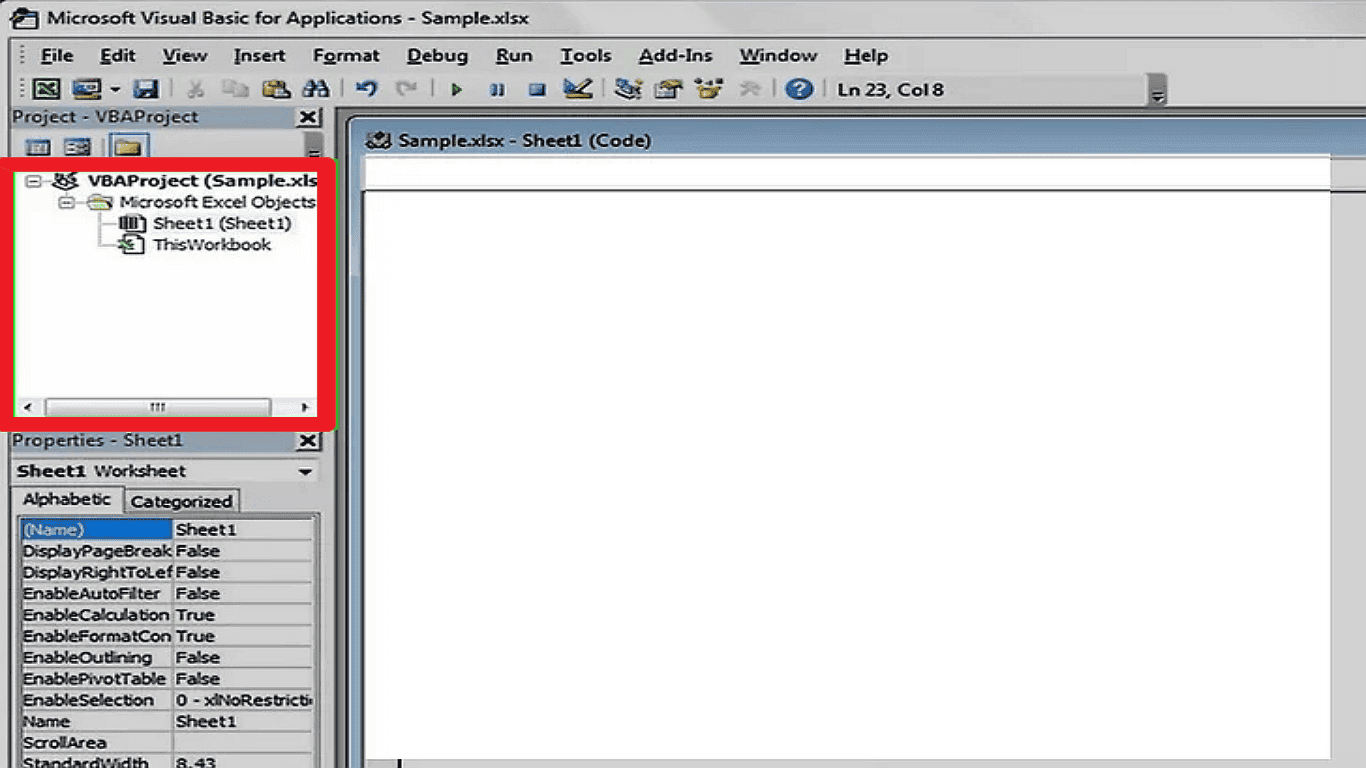This screenshot has height=768, width=1366.
Task: Open the Format menu
Action: [x=346, y=56]
